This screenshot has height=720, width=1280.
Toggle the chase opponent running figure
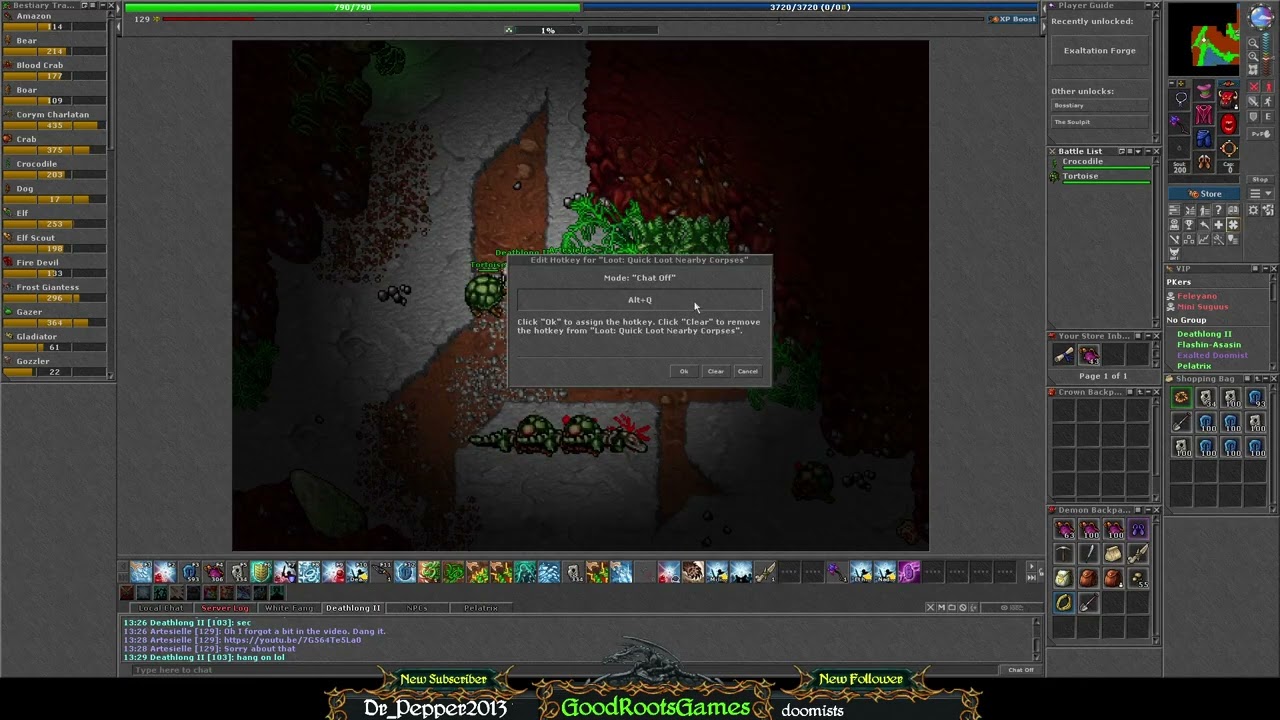[1268, 101]
